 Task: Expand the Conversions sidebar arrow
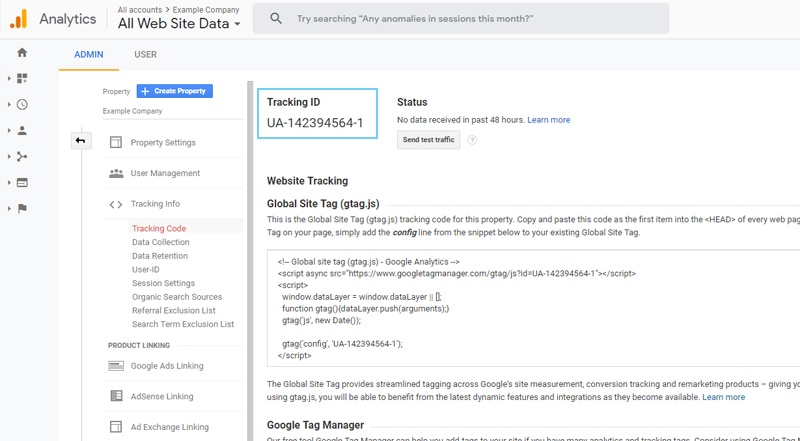9,209
